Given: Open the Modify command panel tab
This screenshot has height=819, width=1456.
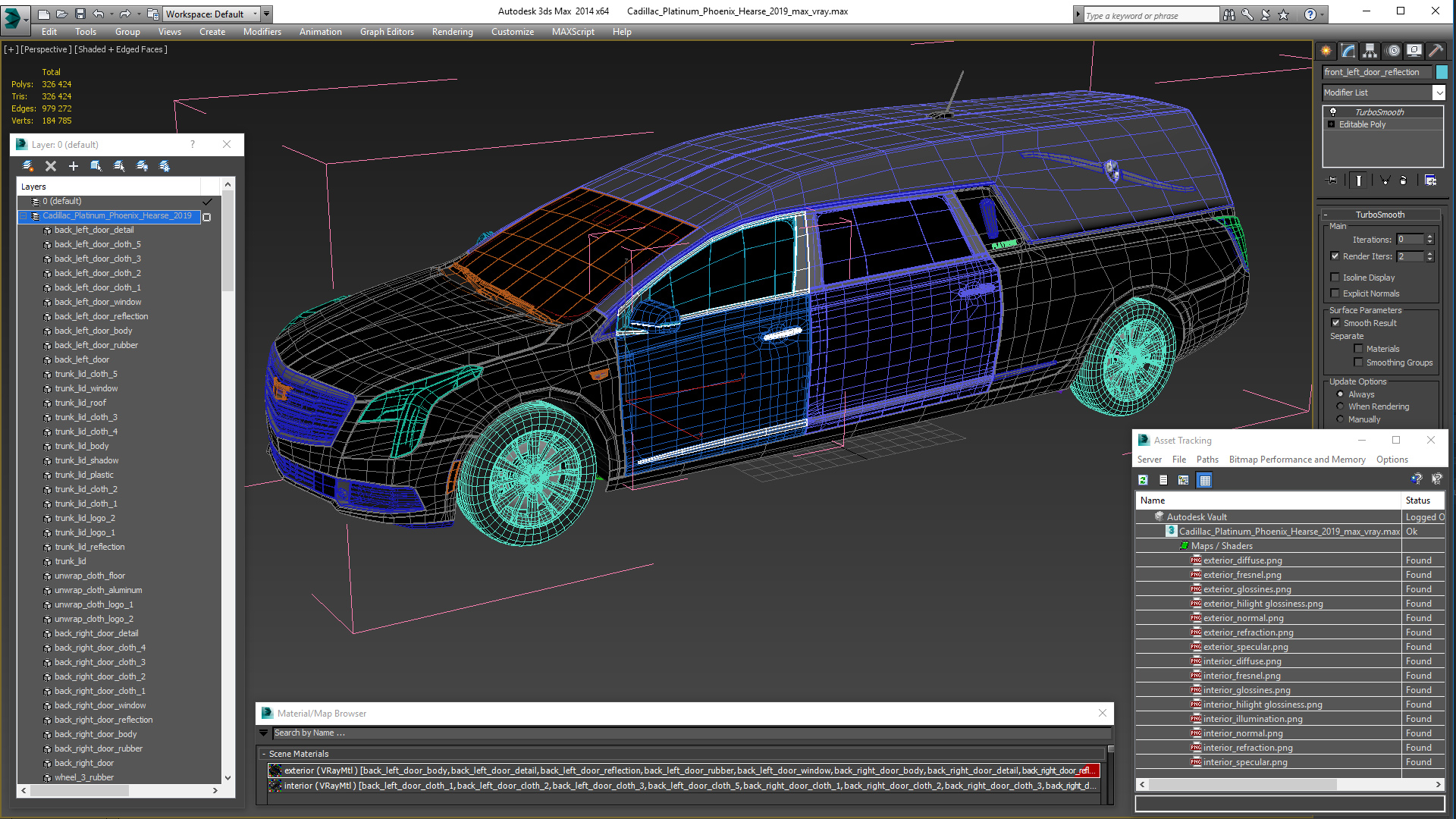Looking at the screenshot, I should (1348, 51).
